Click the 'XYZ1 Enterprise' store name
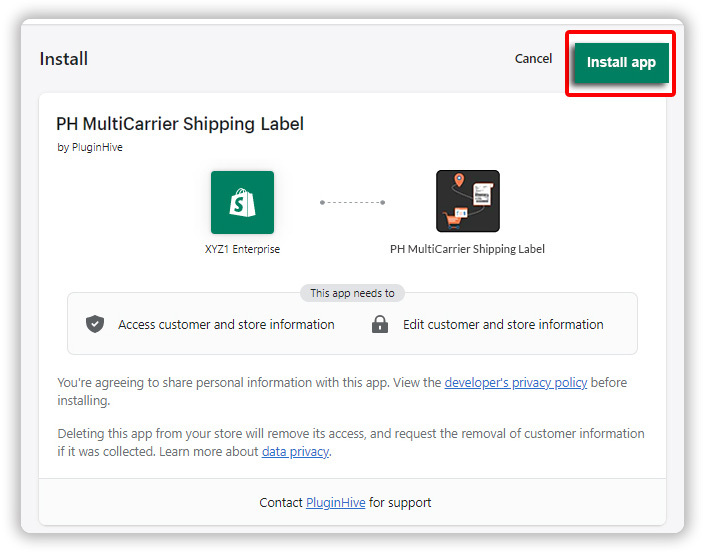Viewport: 703px width, 553px height. tap(243, 249)
